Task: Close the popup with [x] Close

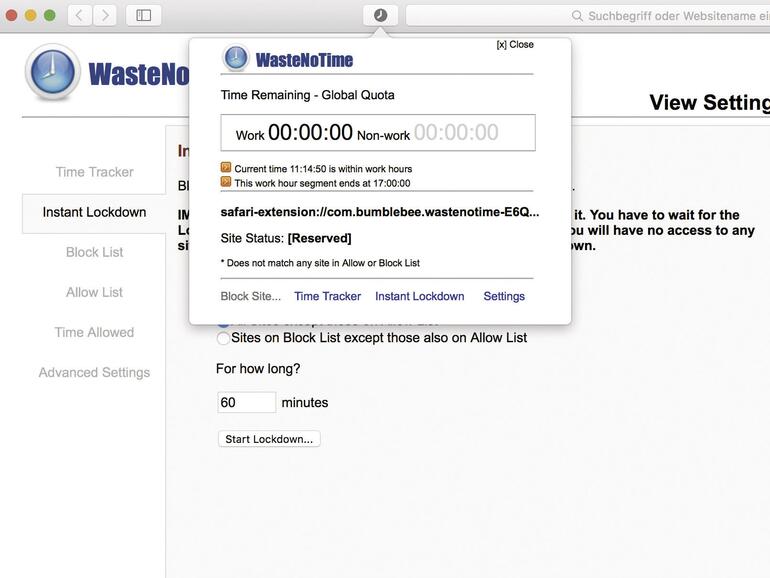Action: [x=515, y=45]
